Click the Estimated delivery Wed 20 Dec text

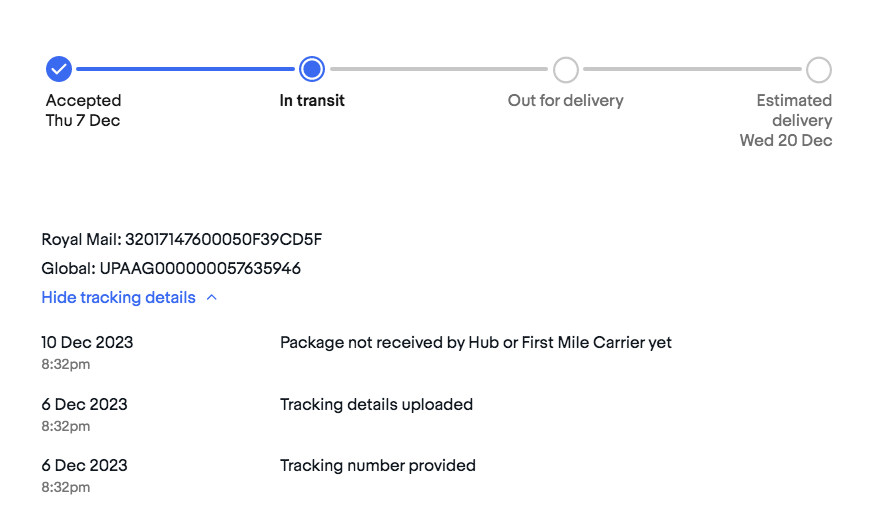tap(786, 121)
